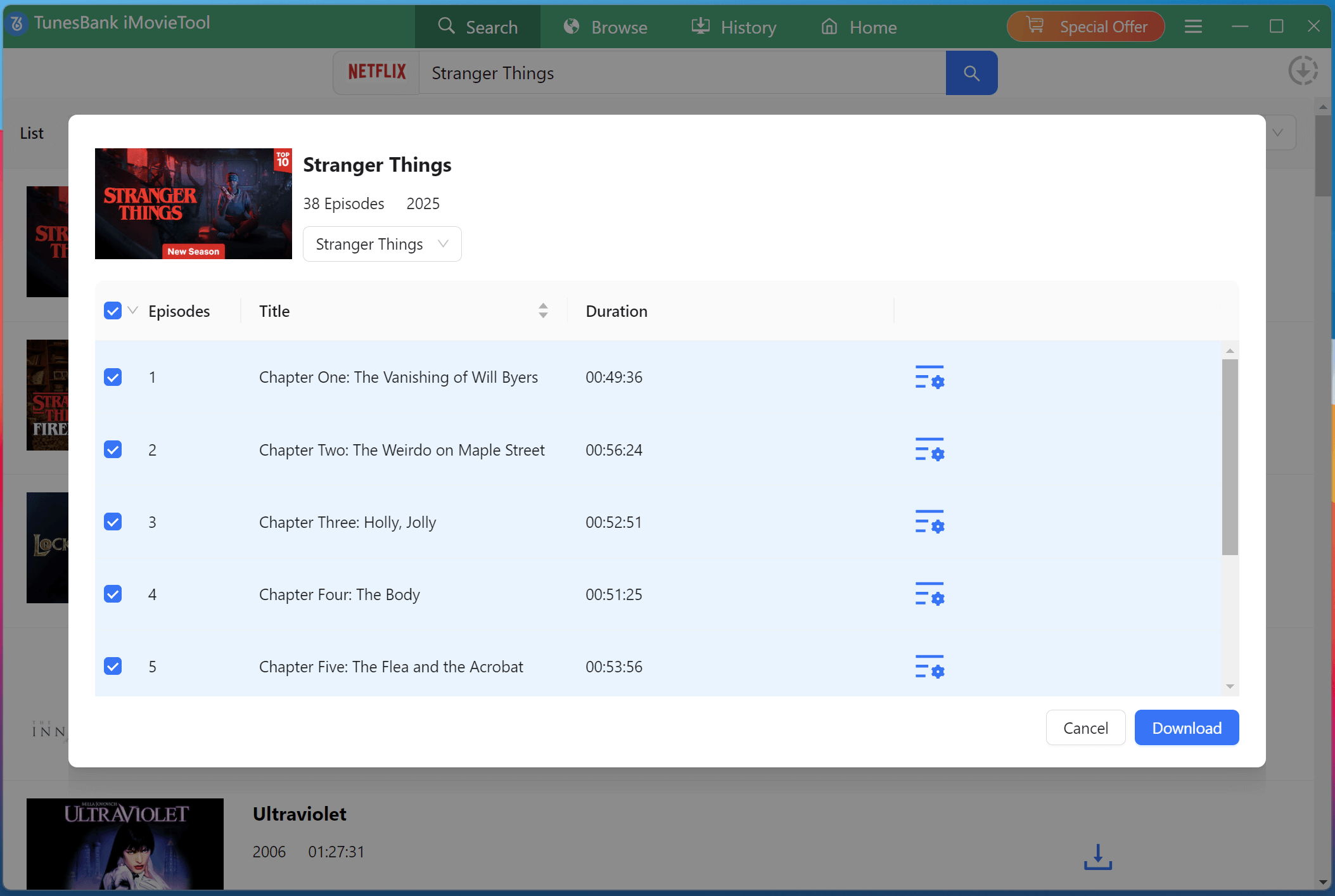Click the duration 00:52:51

point(614,522)
